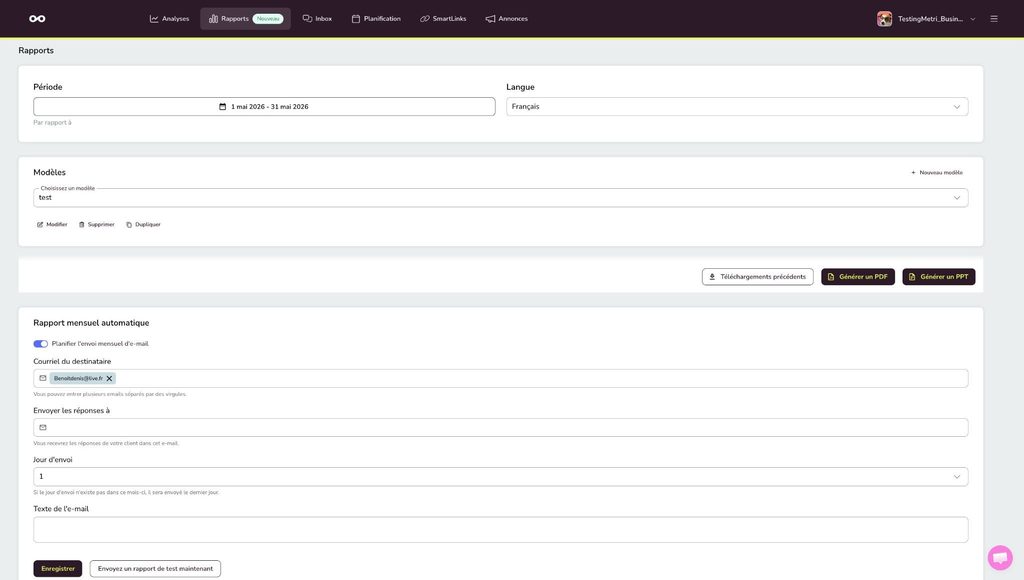This screenshot has width=1024, height=580.
Task: Click the Nouveau badge on Rapports
Action: [x=268, y=18]
